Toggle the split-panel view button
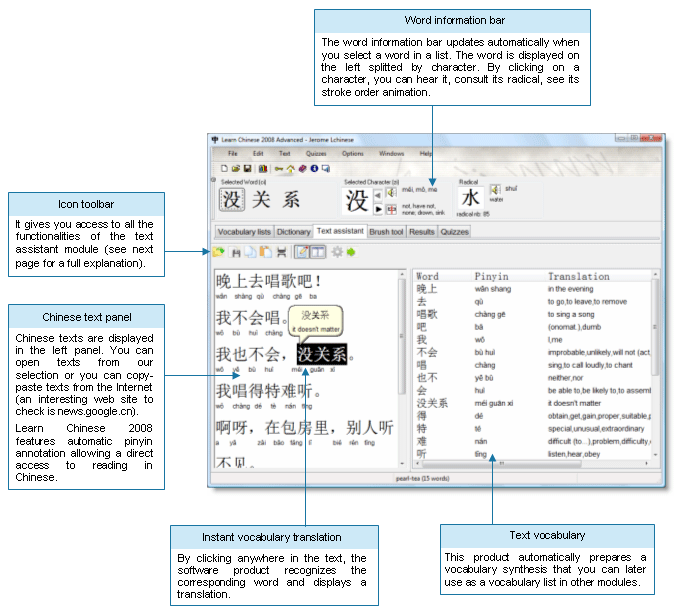This screenshot has height=613, width=680. pyautogui.click(x=317, y=252)
